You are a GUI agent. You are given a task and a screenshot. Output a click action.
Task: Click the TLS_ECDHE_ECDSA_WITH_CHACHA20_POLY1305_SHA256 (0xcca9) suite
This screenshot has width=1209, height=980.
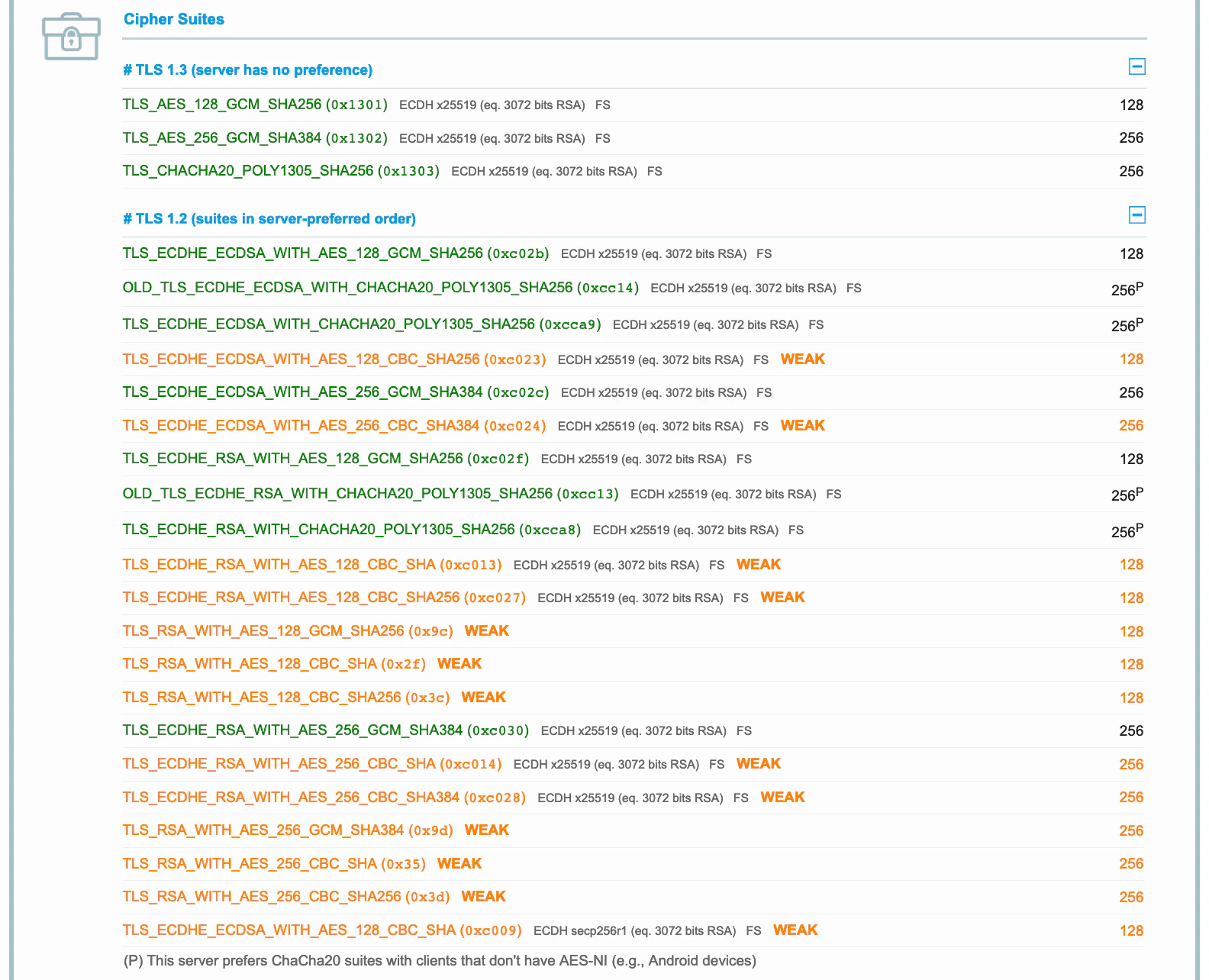point(362,324)
